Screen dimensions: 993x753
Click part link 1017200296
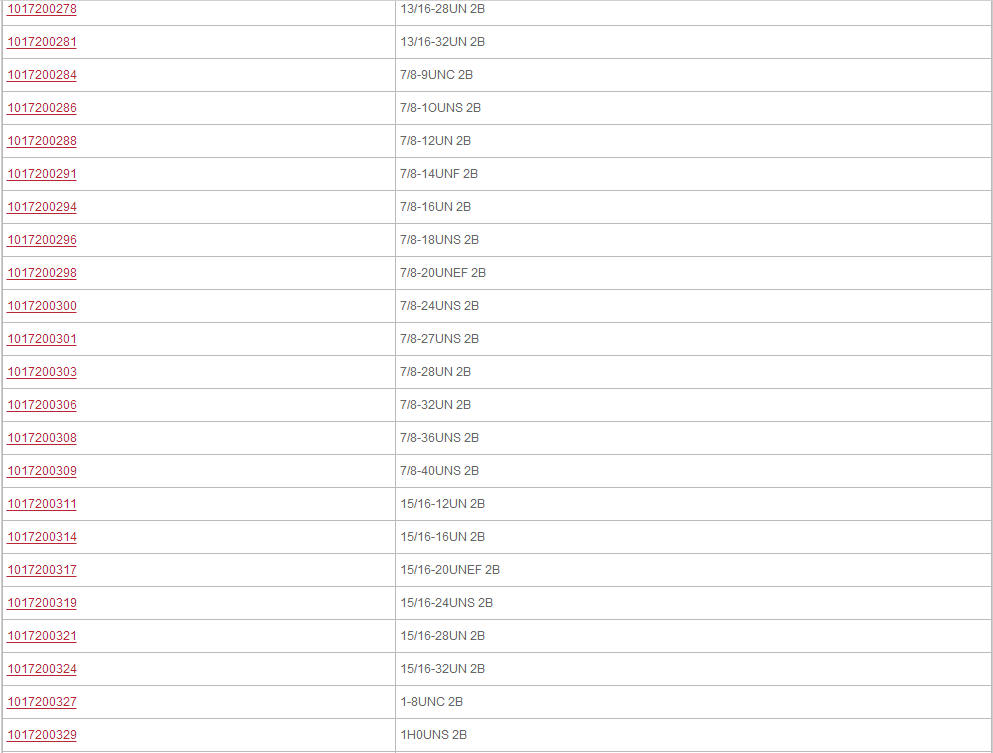point(42,239)
